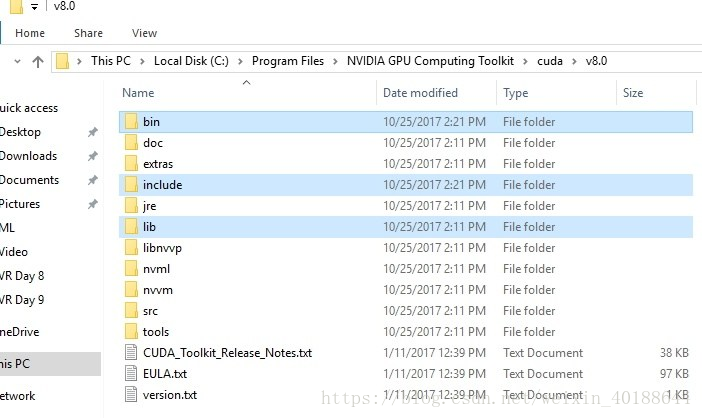
Task: Go to This PC in address bar
Action: click(x=111, y=61)
